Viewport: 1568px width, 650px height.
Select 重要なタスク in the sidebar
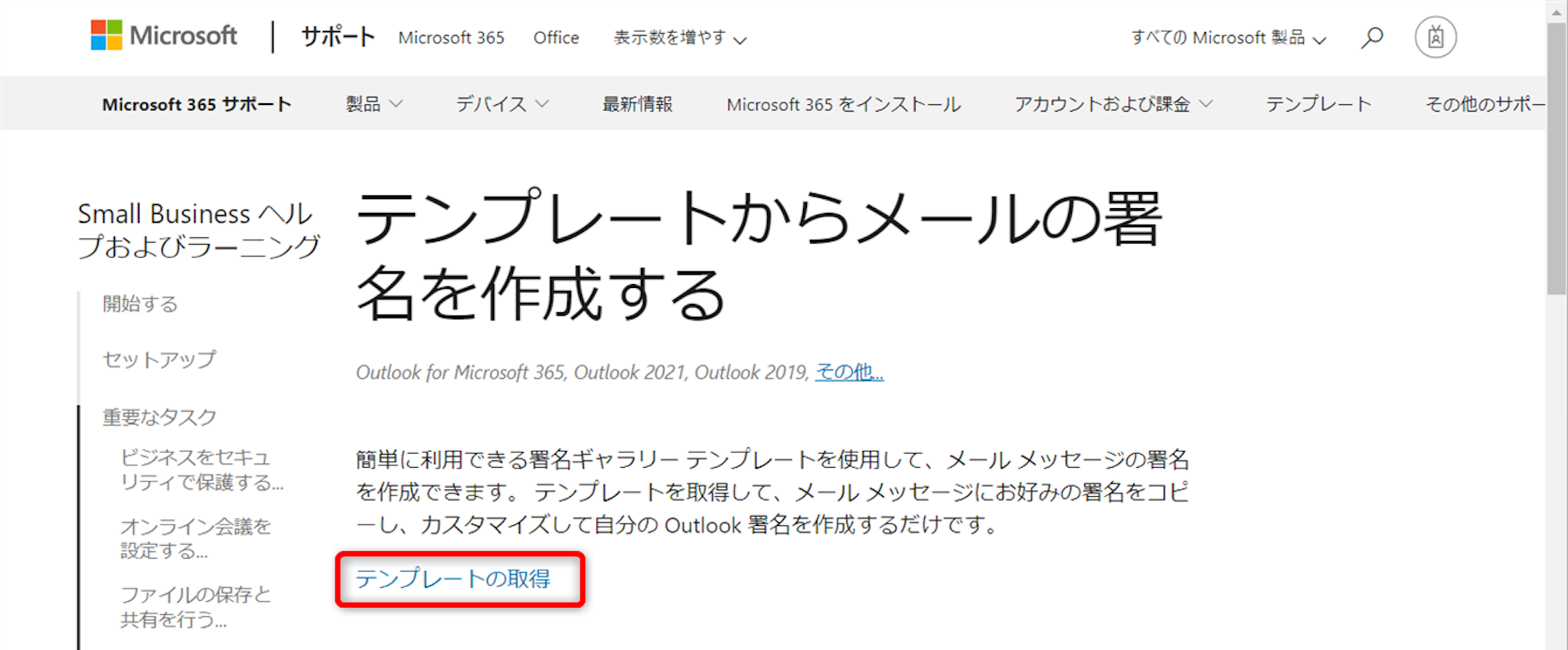coord(159,417)
